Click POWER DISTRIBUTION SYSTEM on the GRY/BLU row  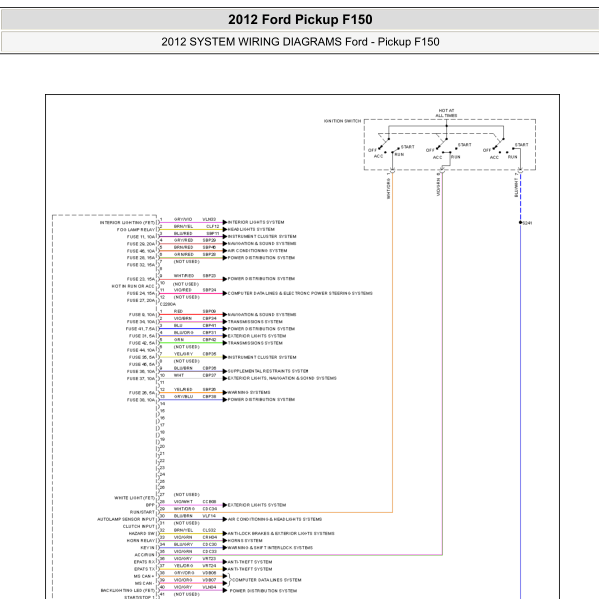point(261,400)
